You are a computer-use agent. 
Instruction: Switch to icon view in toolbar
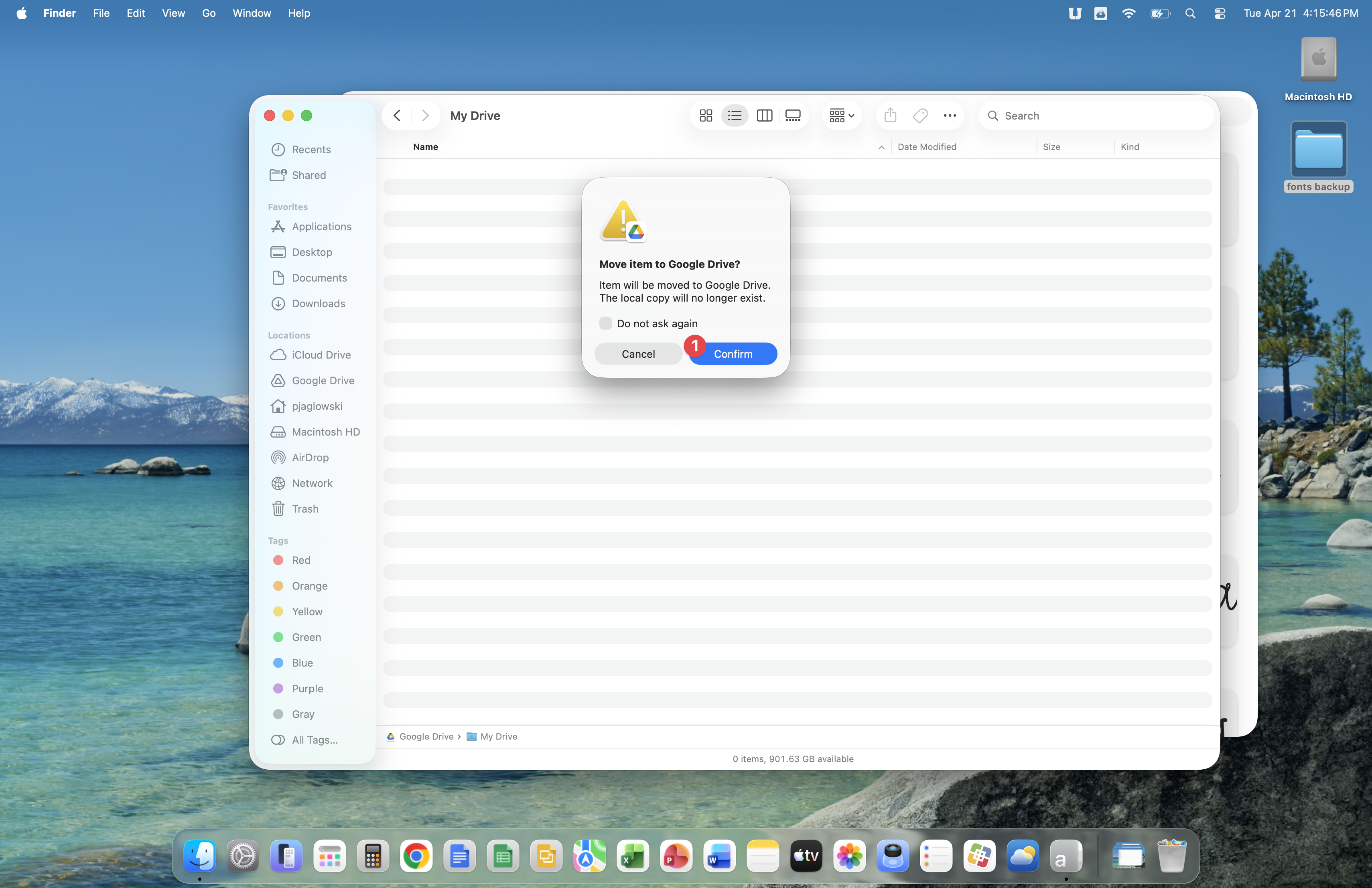(x=706, y=116)
